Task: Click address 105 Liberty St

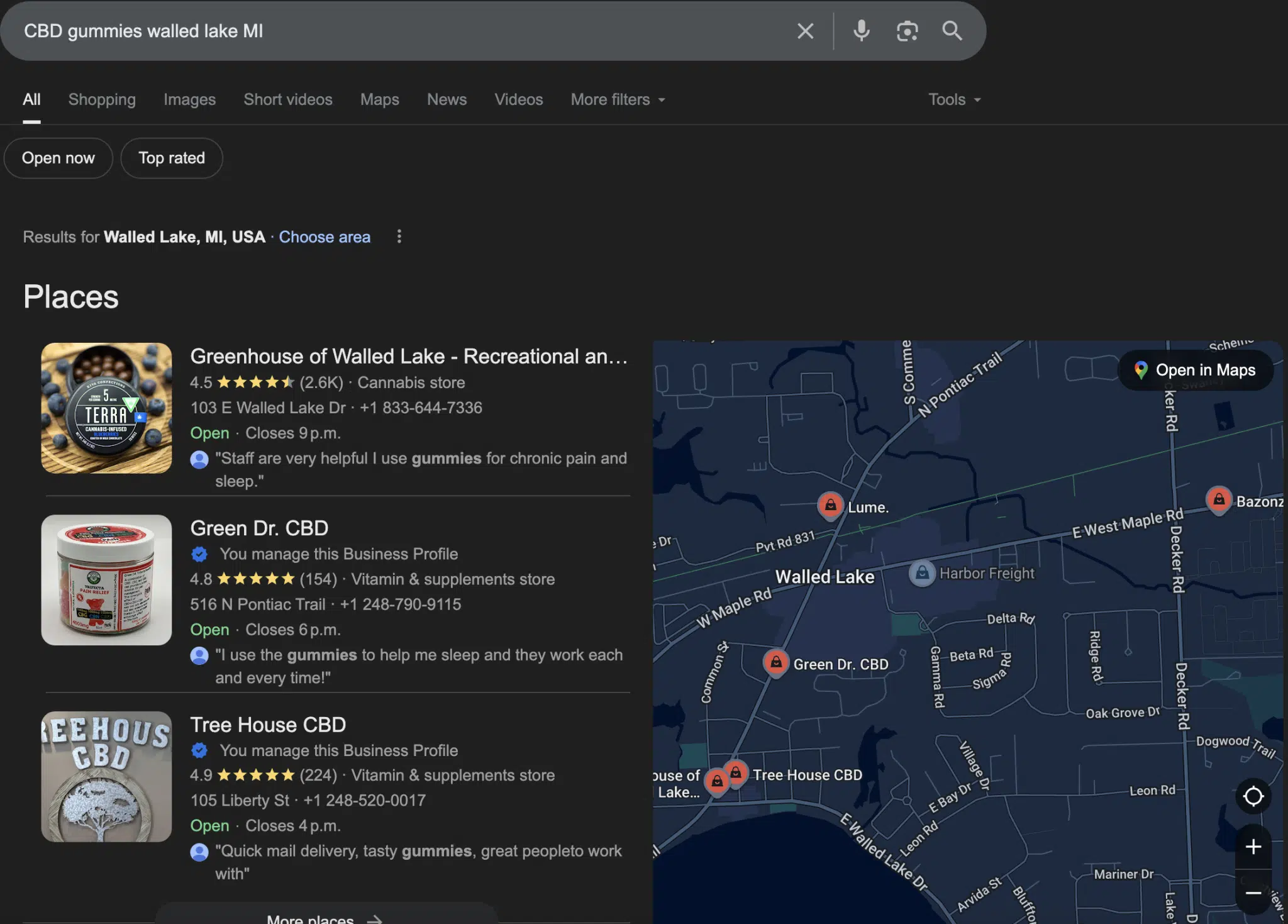Action: pos(240,800)
